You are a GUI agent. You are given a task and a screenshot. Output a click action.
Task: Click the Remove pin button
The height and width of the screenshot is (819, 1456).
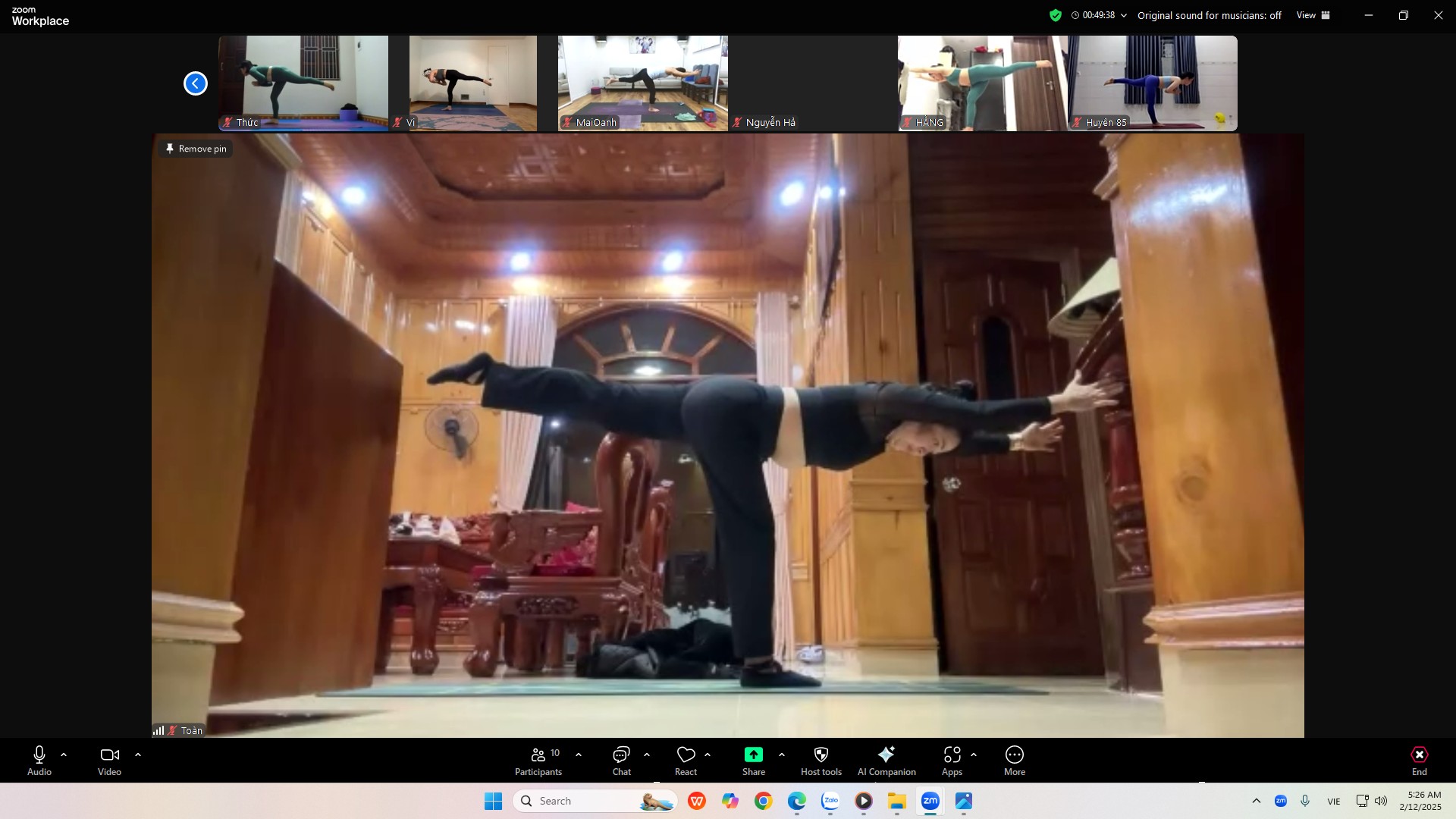(196, 149)
